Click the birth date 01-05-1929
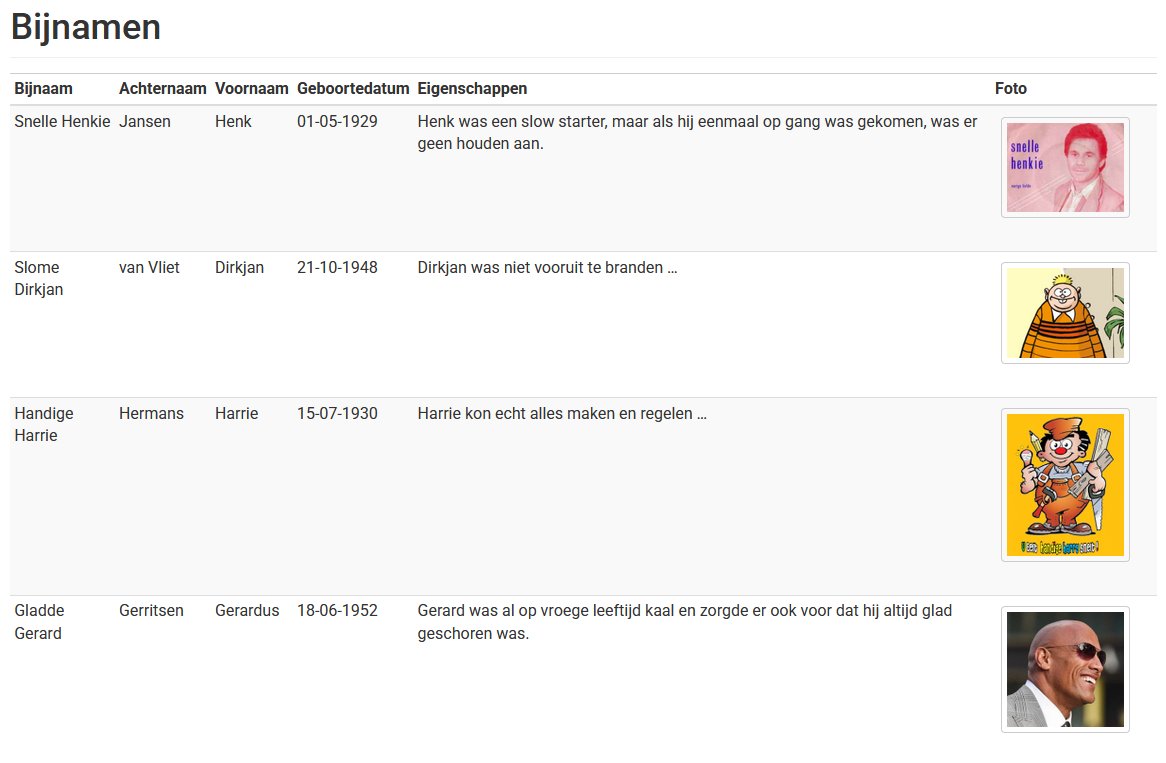Screen dimensions: 1166x763 point(337,122)
